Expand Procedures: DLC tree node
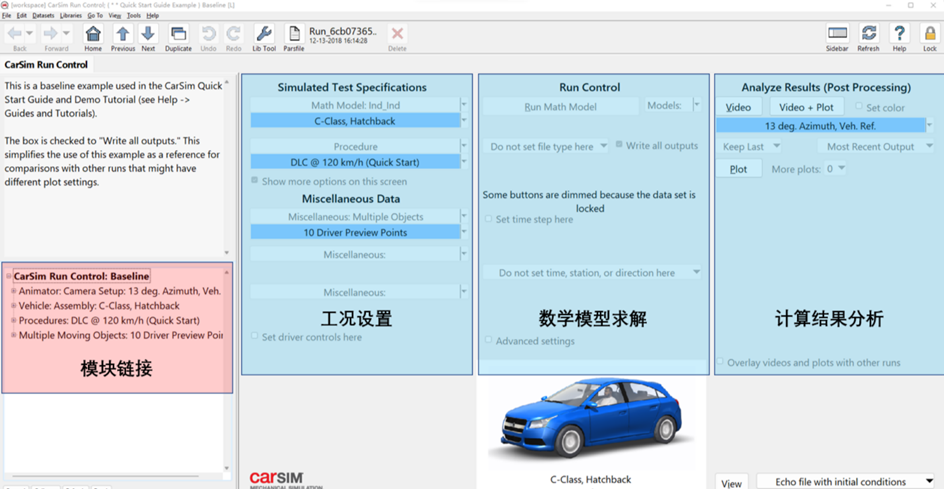944x489 pixels. [x=14, y=320]
